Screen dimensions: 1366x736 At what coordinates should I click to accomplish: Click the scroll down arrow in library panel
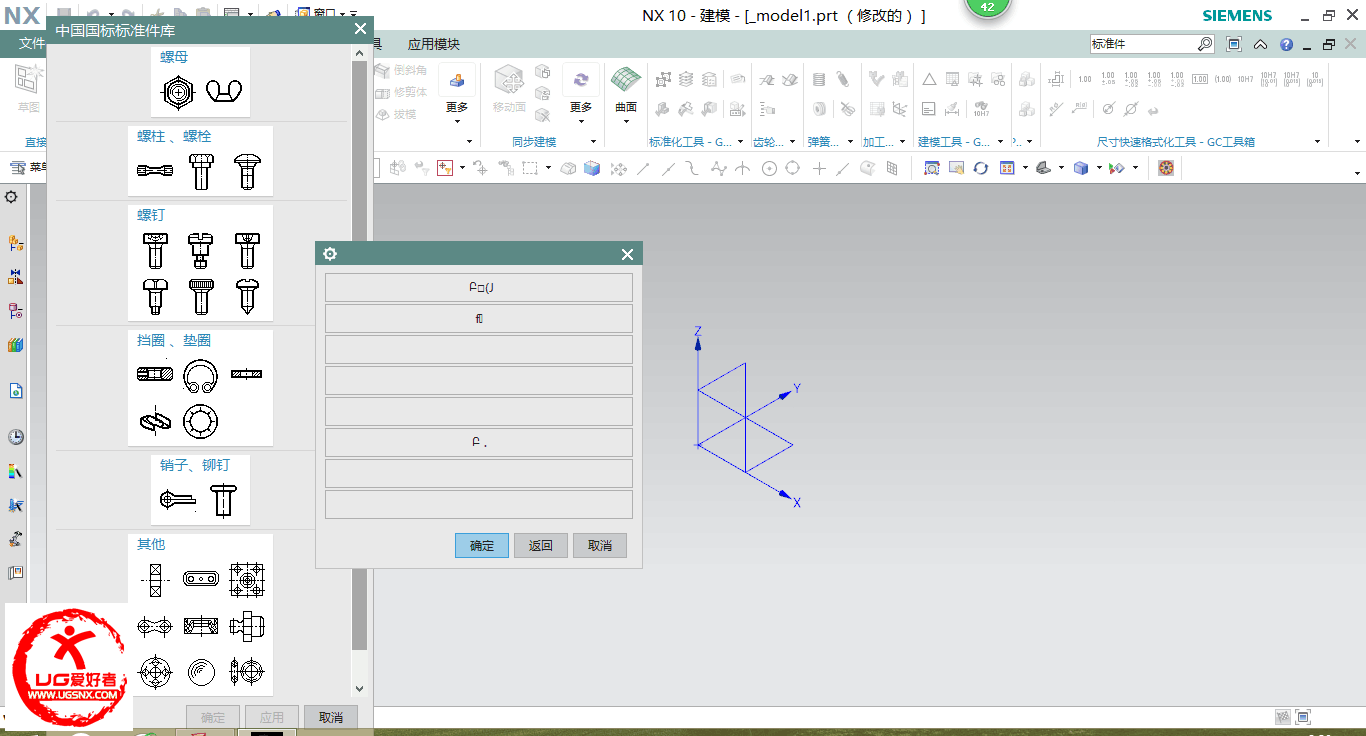point(359,690)
